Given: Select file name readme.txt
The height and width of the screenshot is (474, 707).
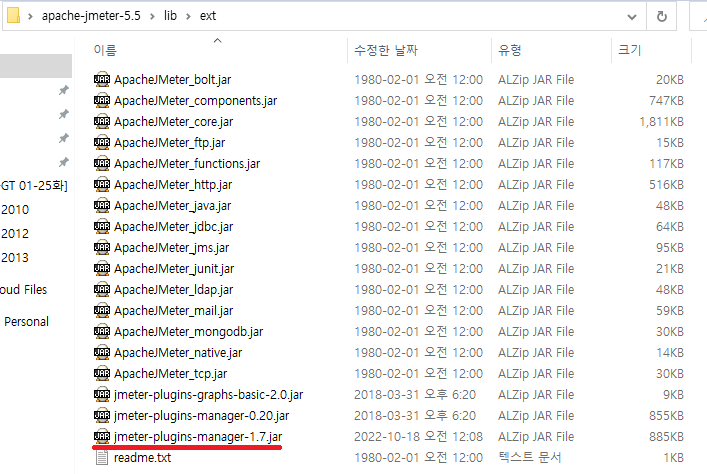Looking at the screenshot, I should point(142,458).
